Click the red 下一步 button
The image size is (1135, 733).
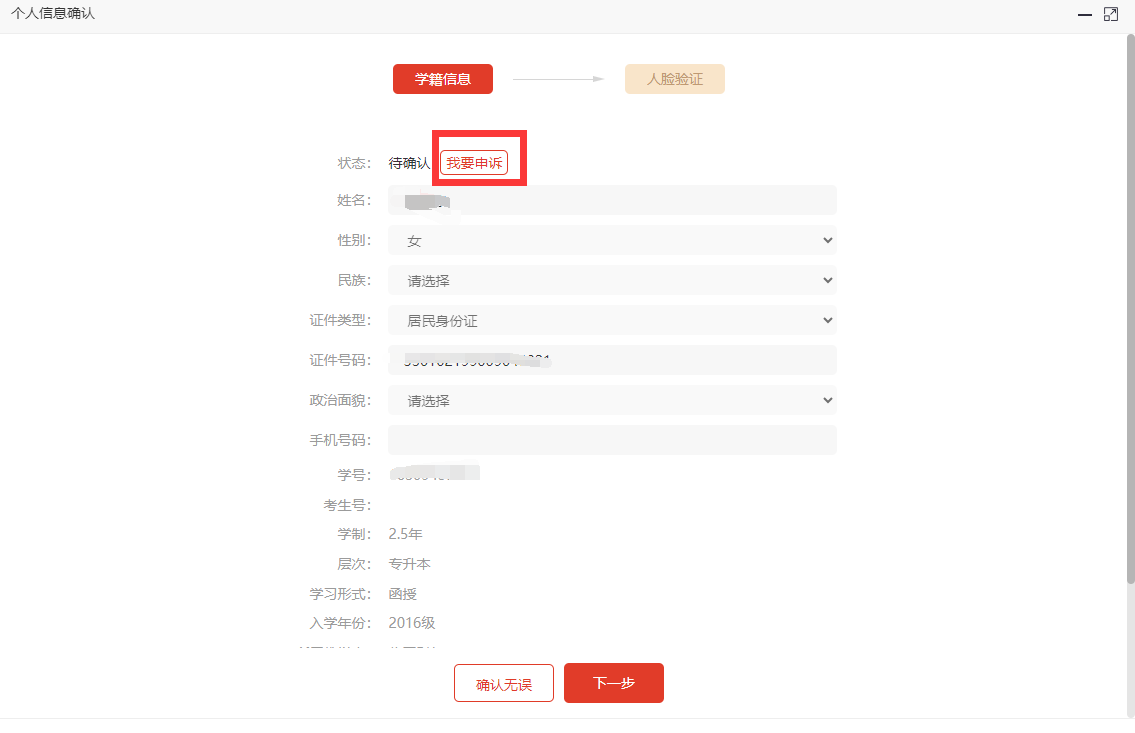613,683
